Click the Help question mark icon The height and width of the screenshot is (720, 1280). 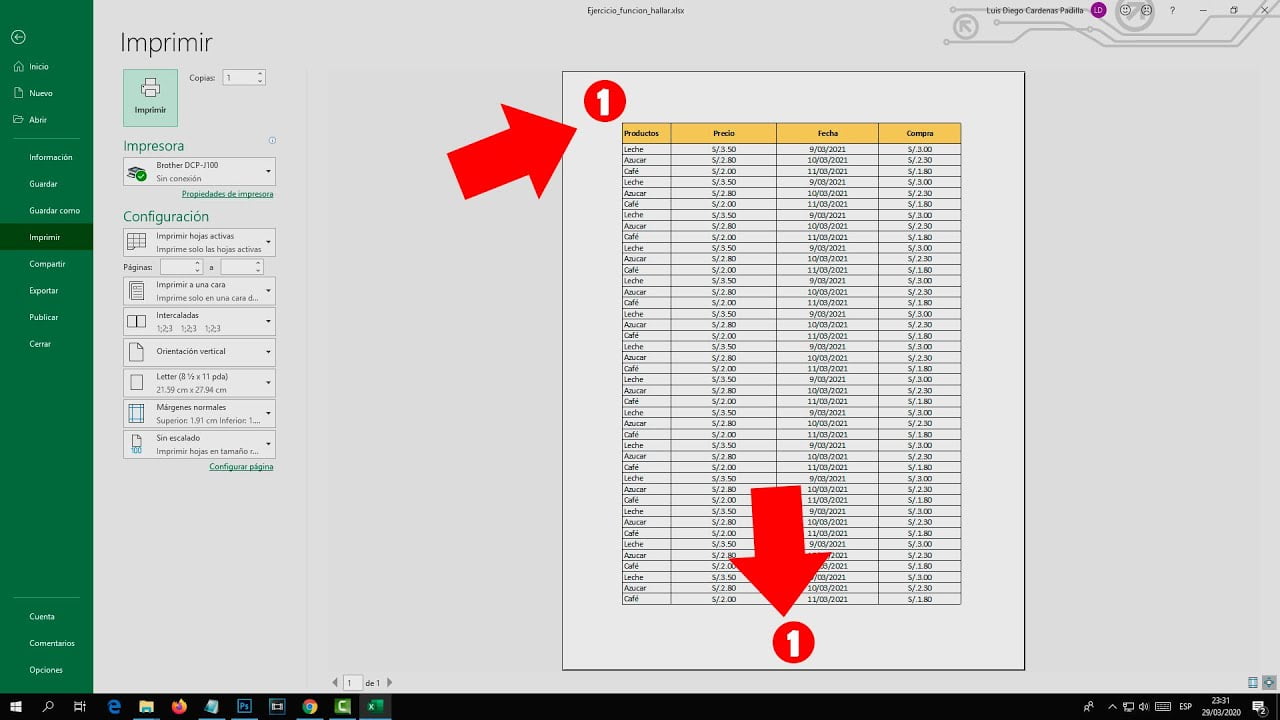click(x=1172, y=10)
